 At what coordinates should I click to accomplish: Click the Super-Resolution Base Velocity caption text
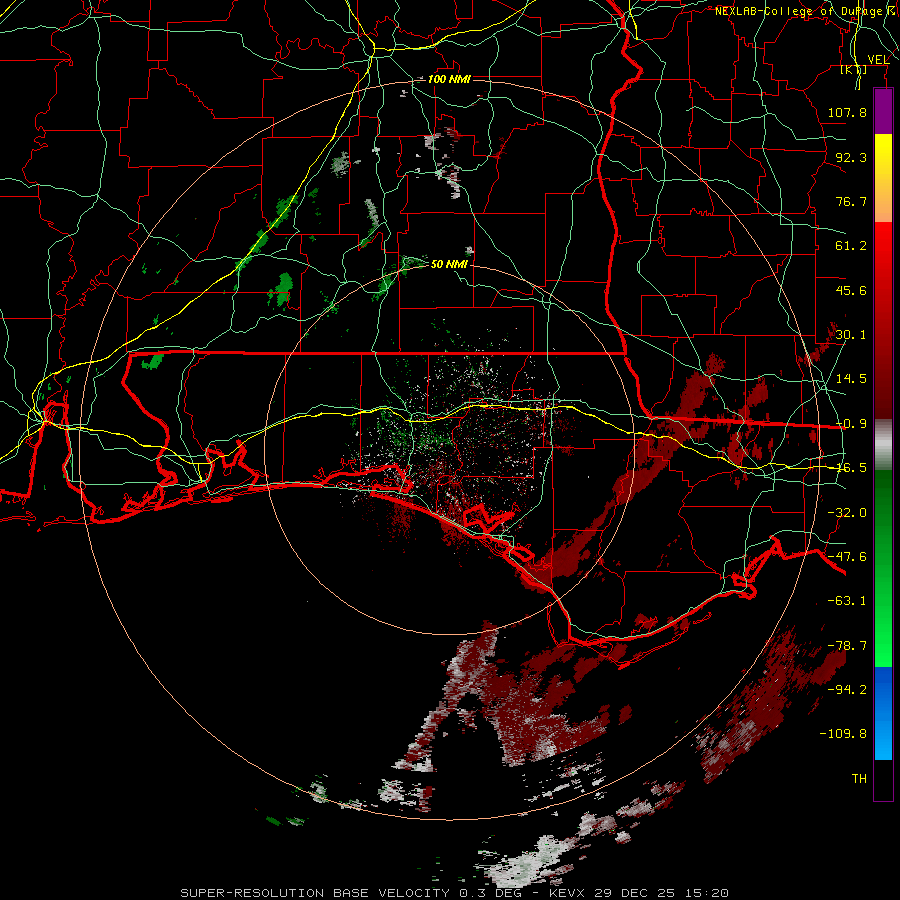pos(454,893)
